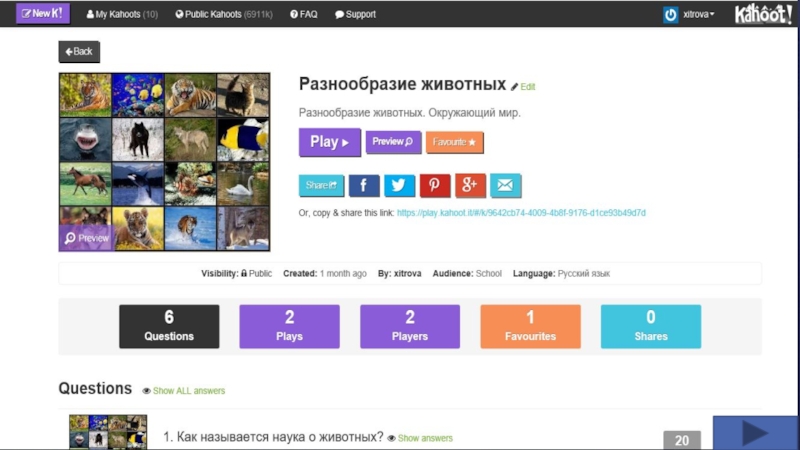Click the pencil Edit icon beside title

click(516, 87)
